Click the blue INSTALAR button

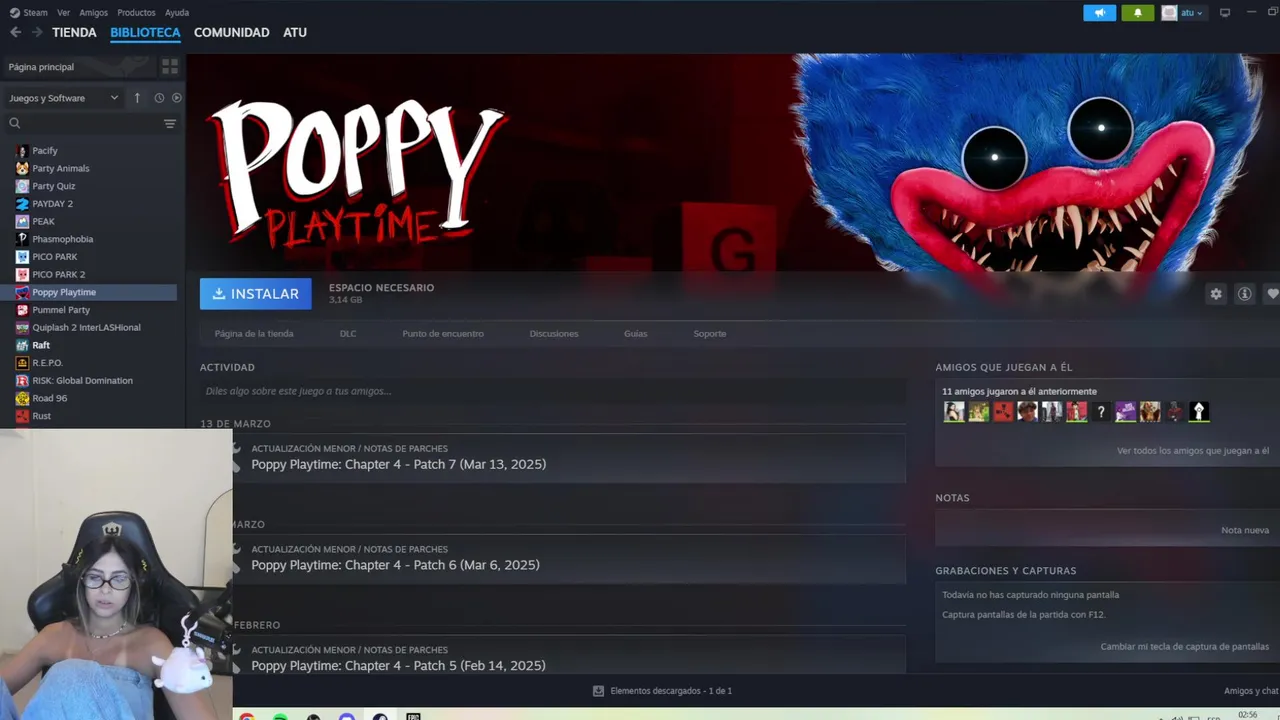tap(255, 294)
